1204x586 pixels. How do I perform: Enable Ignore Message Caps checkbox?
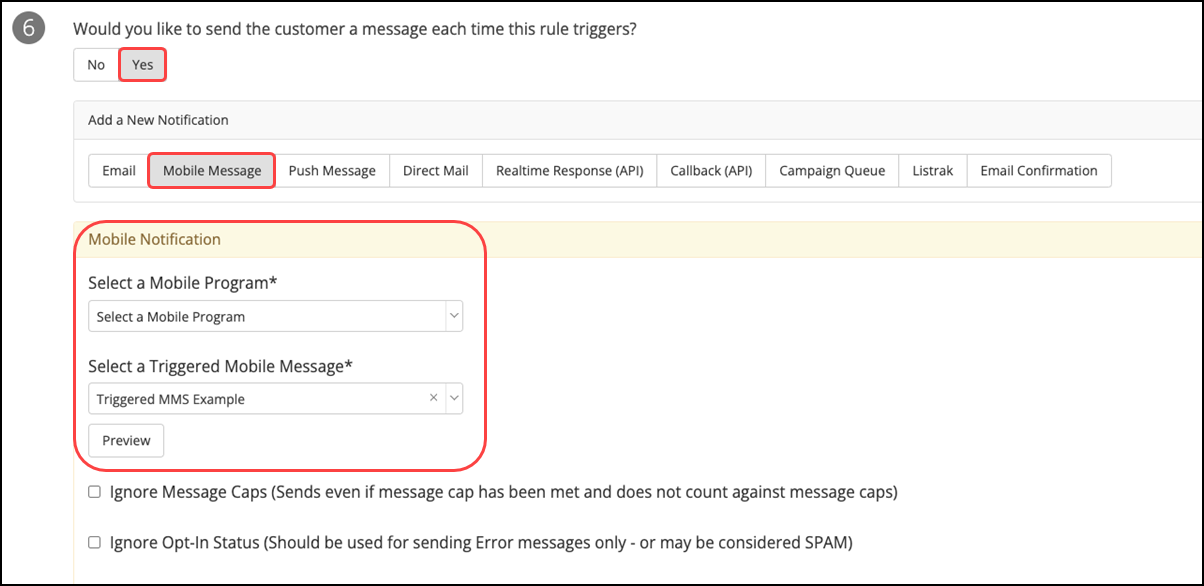94,492
